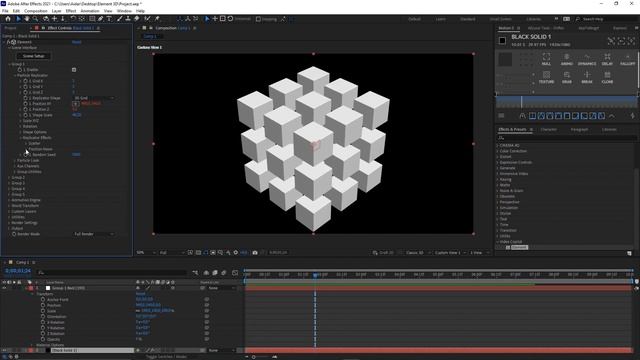Toggle stopwatch for 2. Random Seed
This screenshot has width=640, height=360.
click(x=27, y=155)
